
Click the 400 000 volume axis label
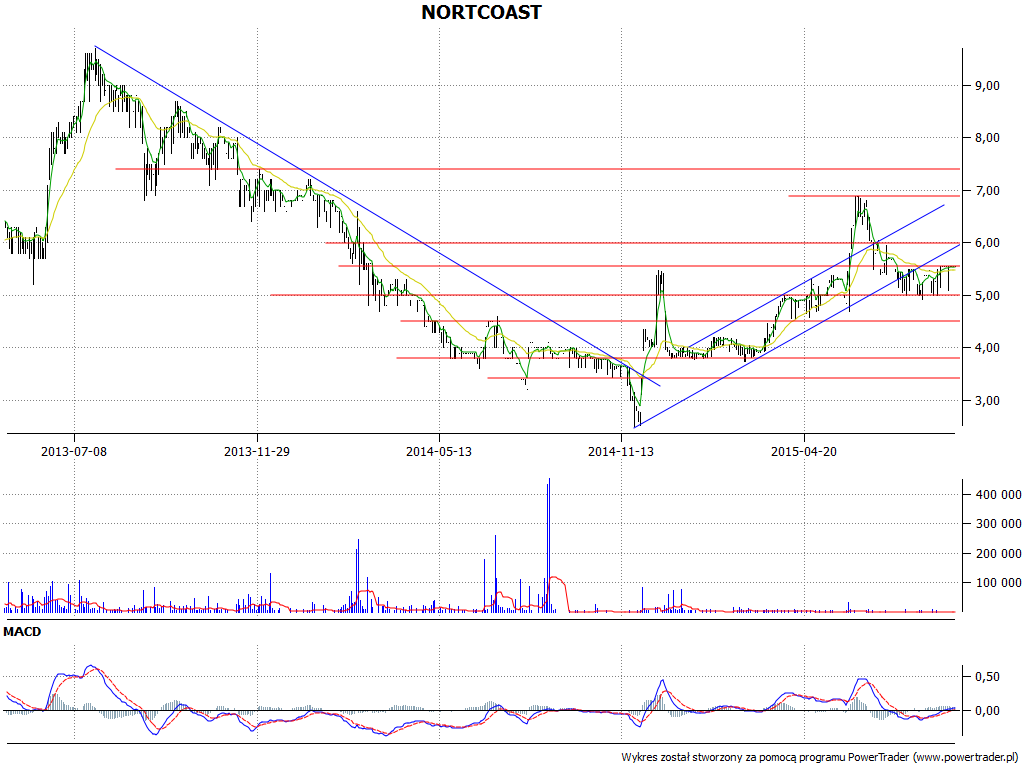tap(998, 495)
